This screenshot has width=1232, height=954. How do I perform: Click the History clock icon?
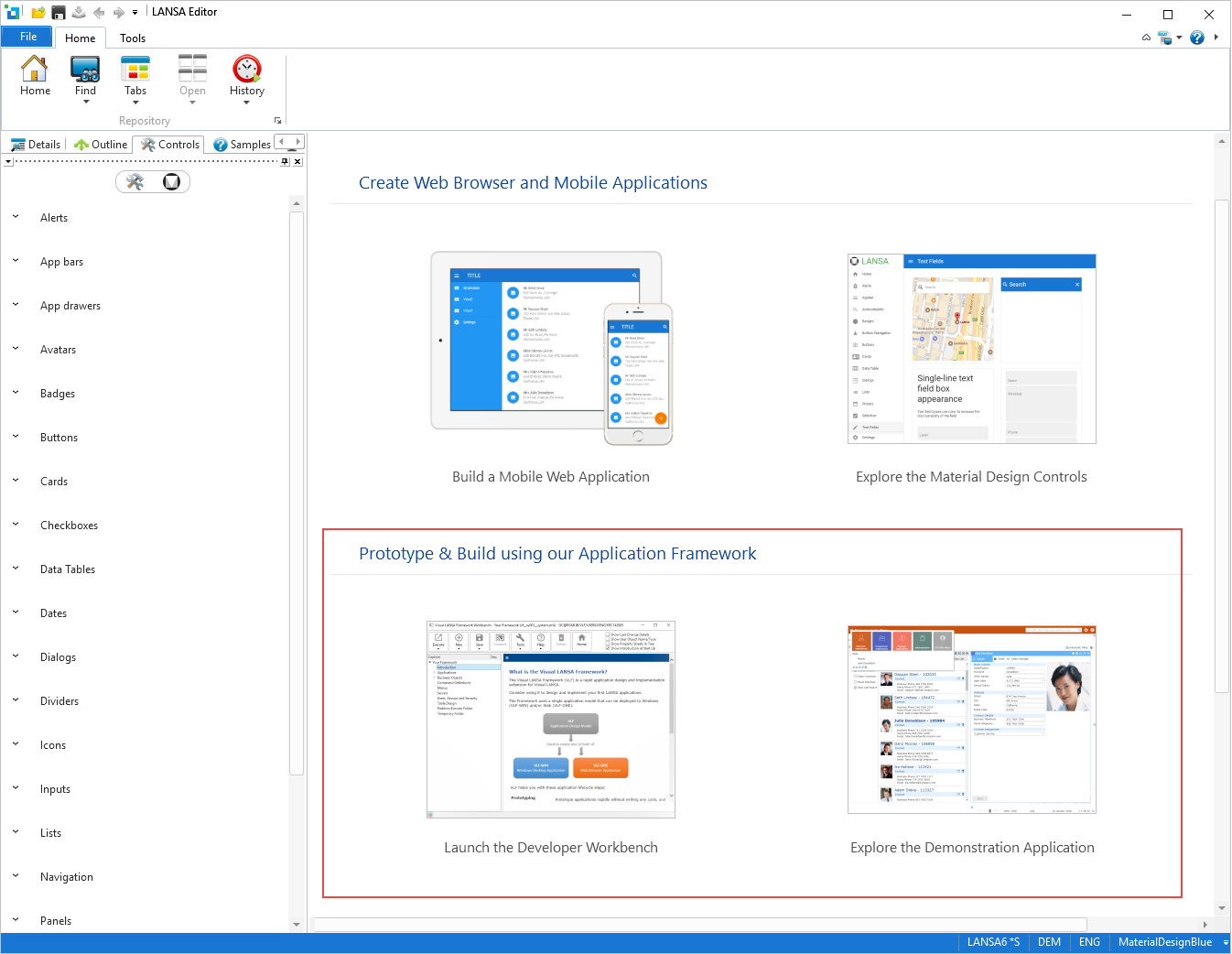point(247,69)
